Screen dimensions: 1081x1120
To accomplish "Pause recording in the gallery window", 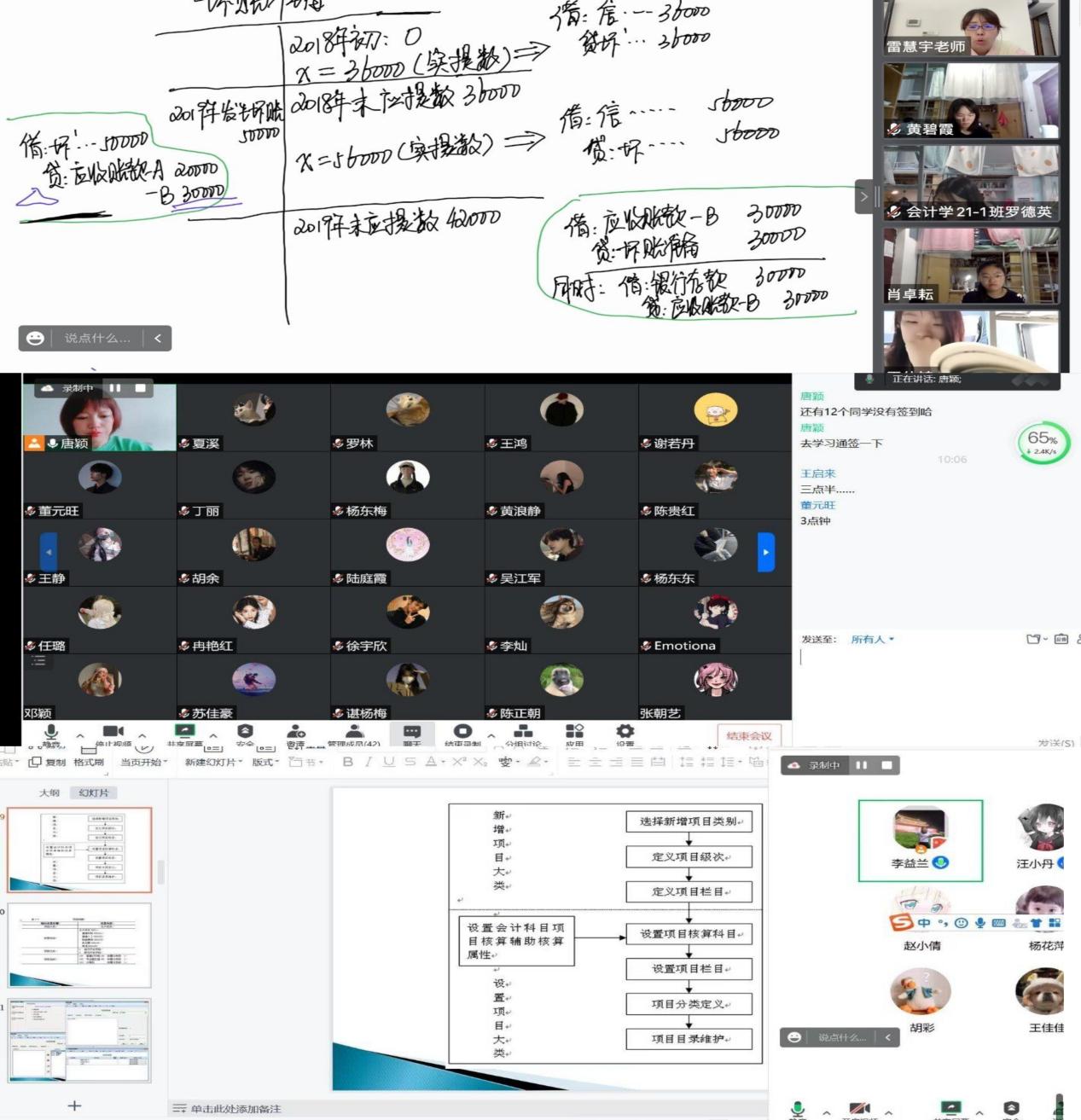I will (x=114, y=388).
